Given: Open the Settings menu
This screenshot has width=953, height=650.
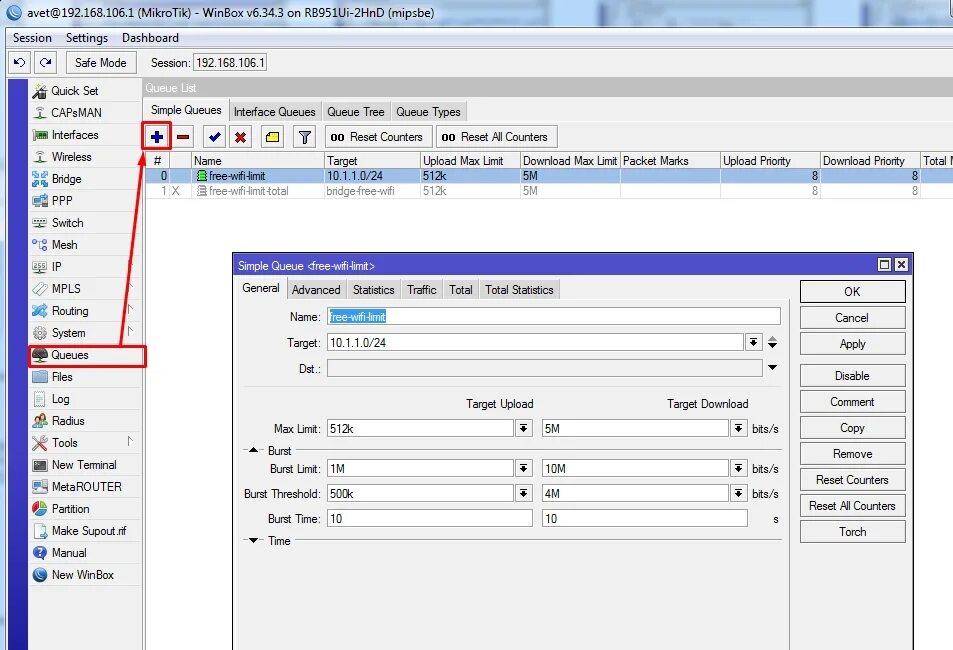Looking at the screenshot, I should coord(87,38).
